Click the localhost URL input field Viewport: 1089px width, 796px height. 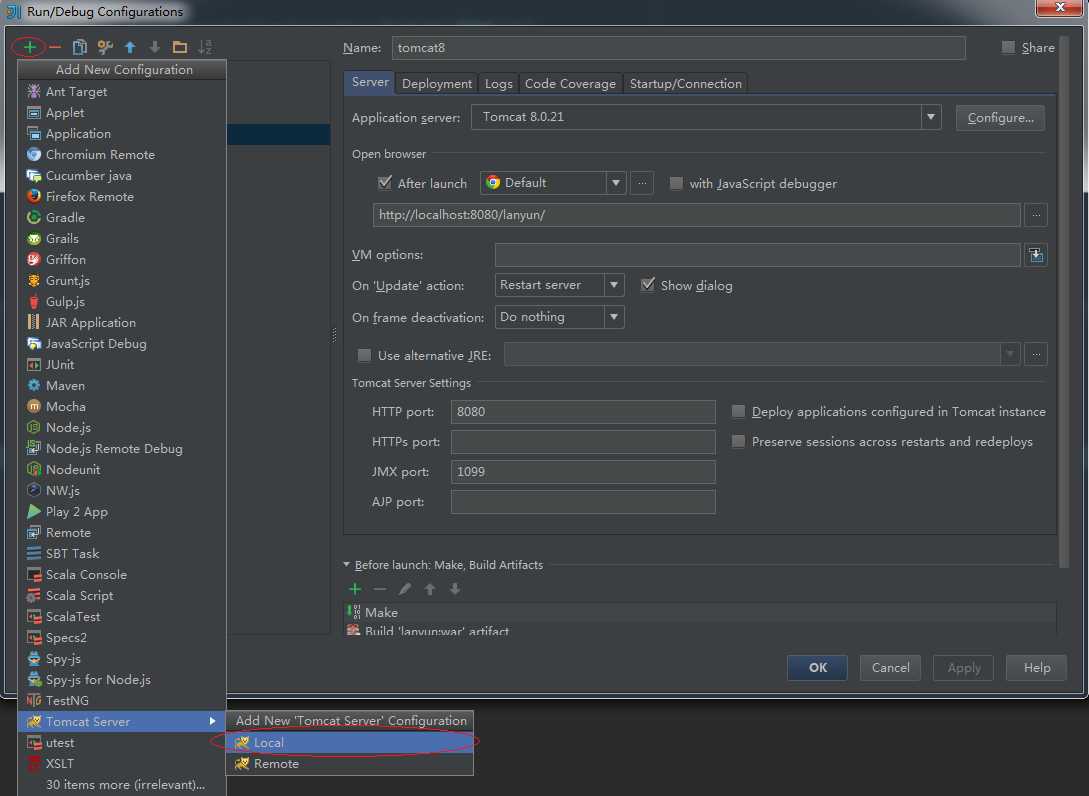pyautogui.click(x=697, y=215)
